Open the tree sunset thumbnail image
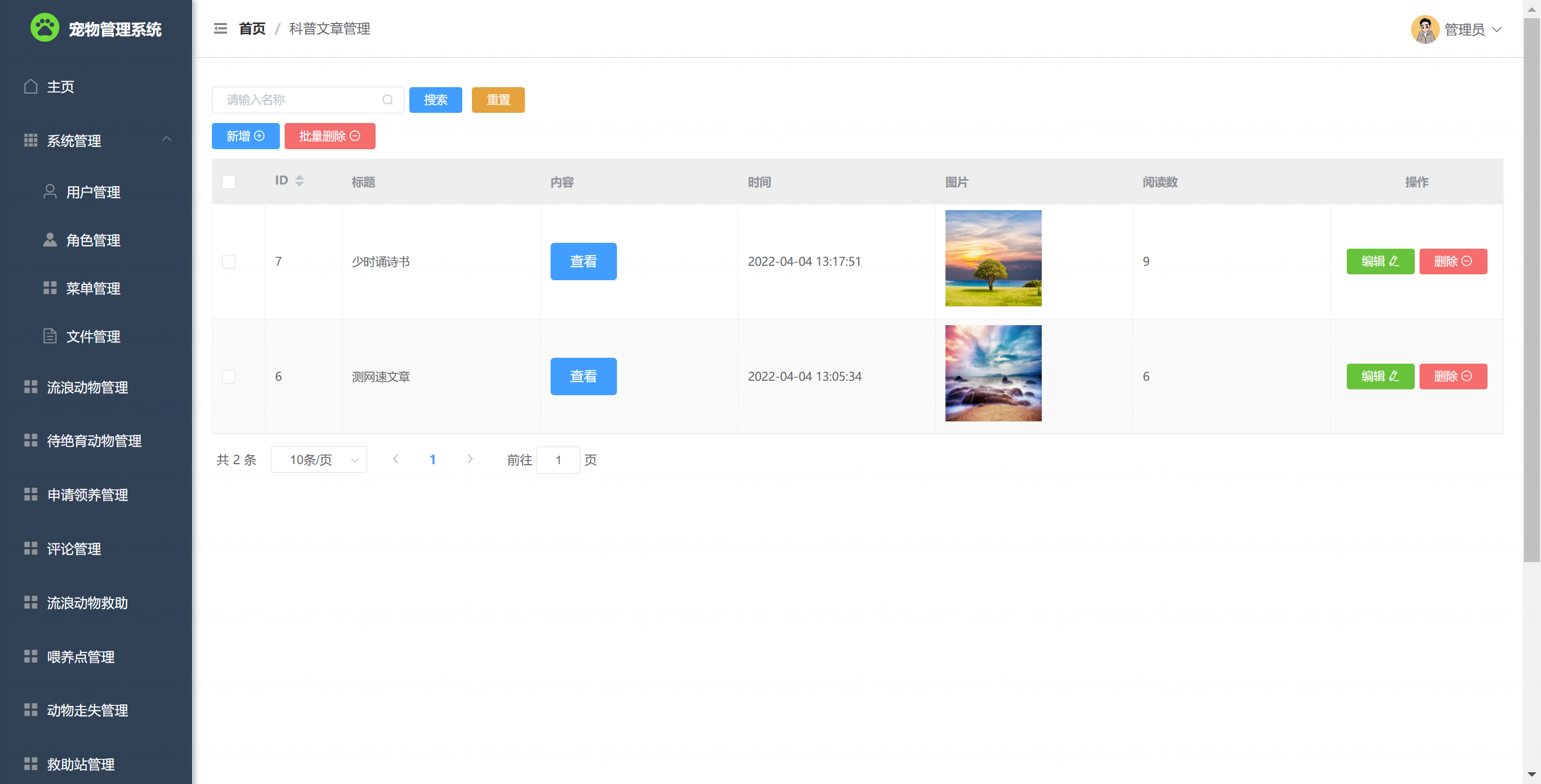The height and width of the screenshot is (784, 1541). click(x=993, y=258)
